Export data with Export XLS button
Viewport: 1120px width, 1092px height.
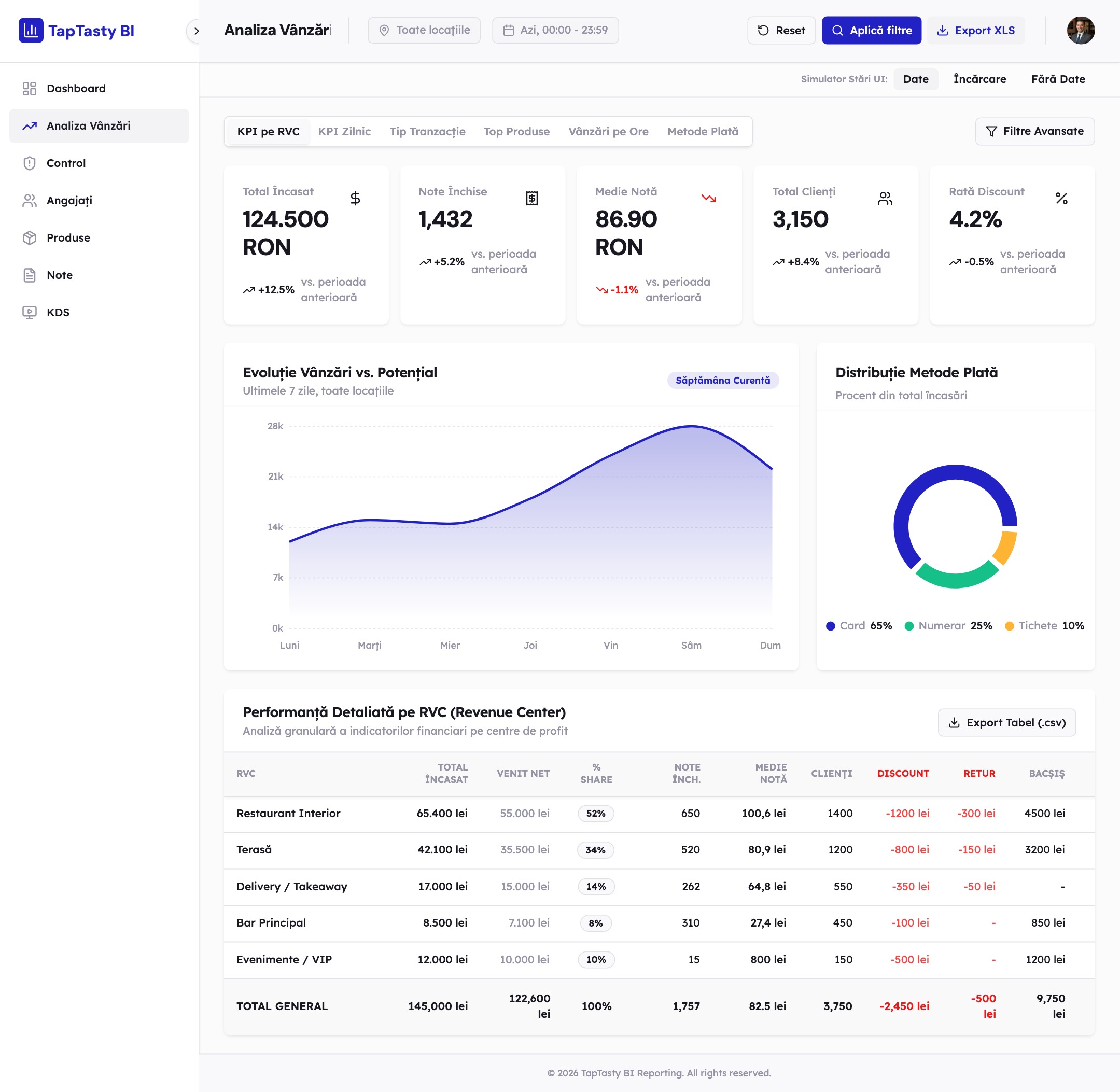pyautogui.click(x=975, y=31)
